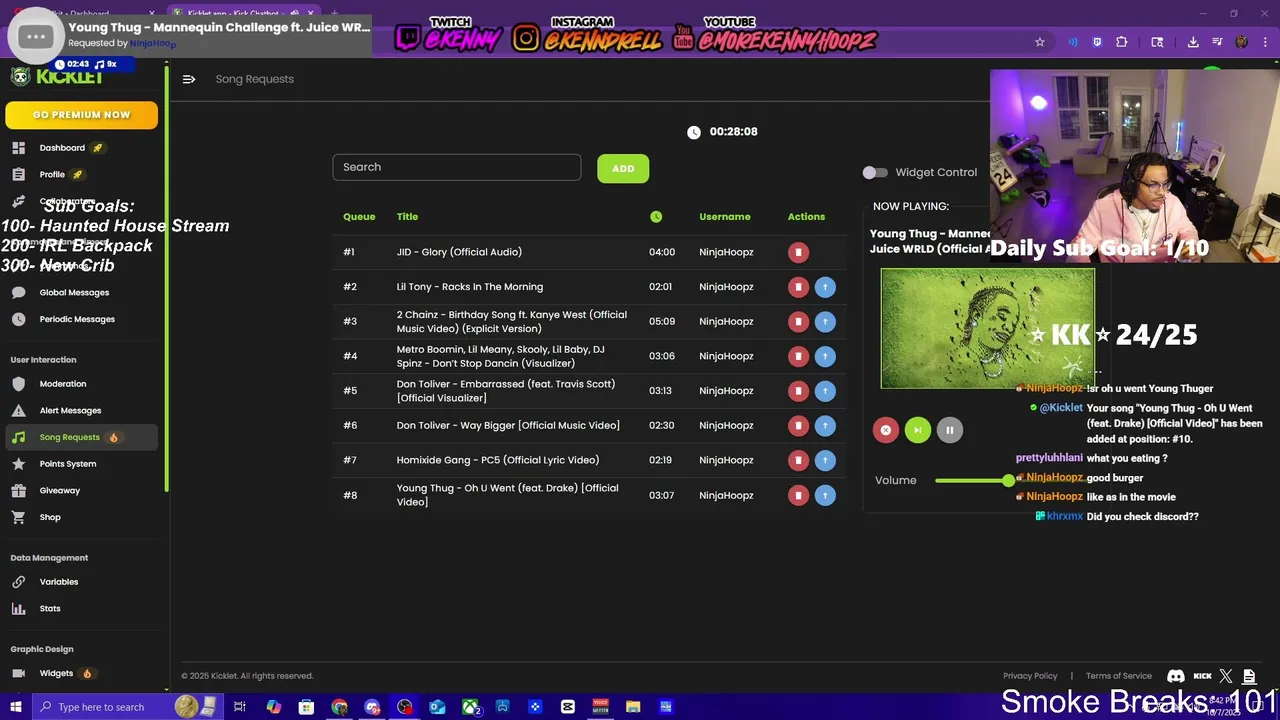Image resolution: width=1280 pixels, height=720 pixels.
Task: Delete Don Toliver - Embarrassed request
Action: (x=798, y=391)
